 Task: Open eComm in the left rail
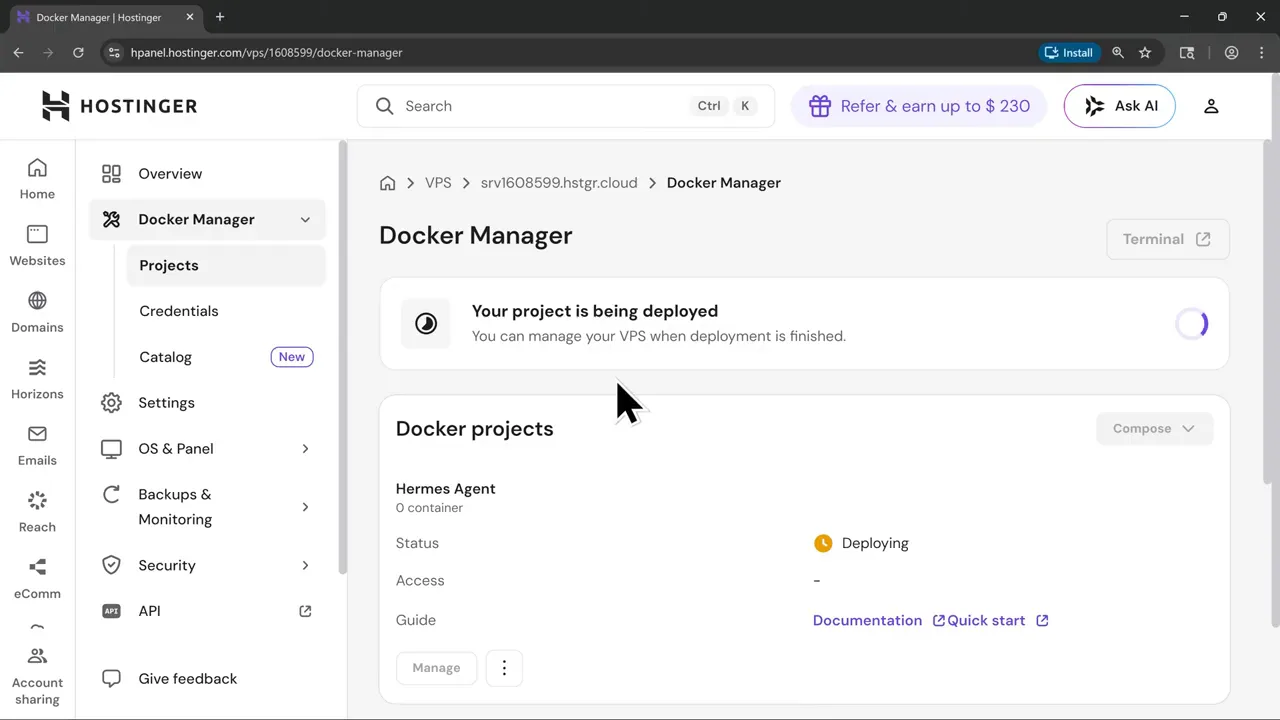pos(37,579)
